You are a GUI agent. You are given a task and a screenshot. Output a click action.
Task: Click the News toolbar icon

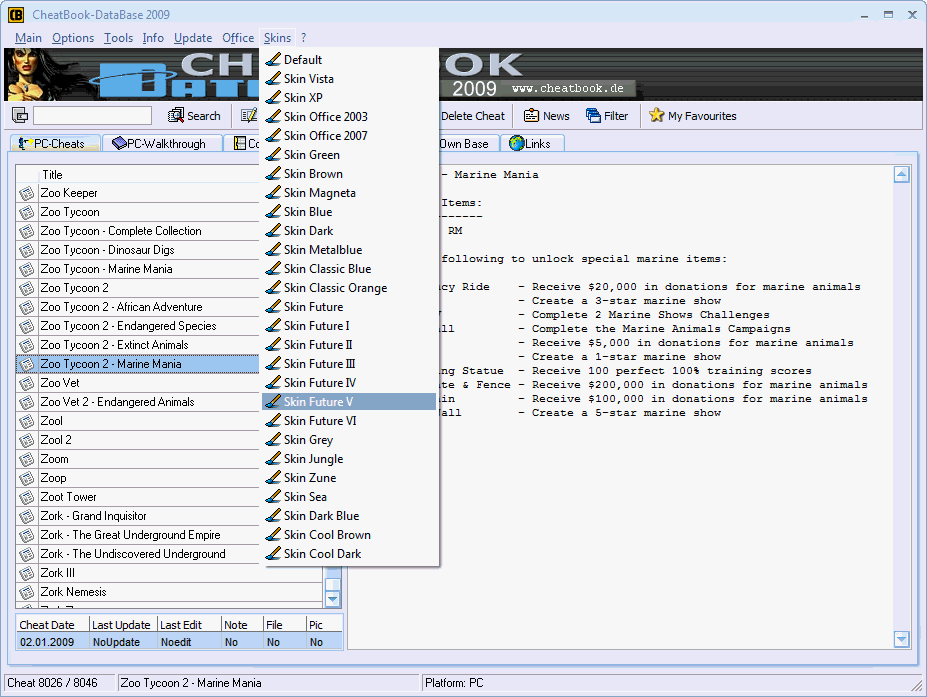[x=532, y=116]
